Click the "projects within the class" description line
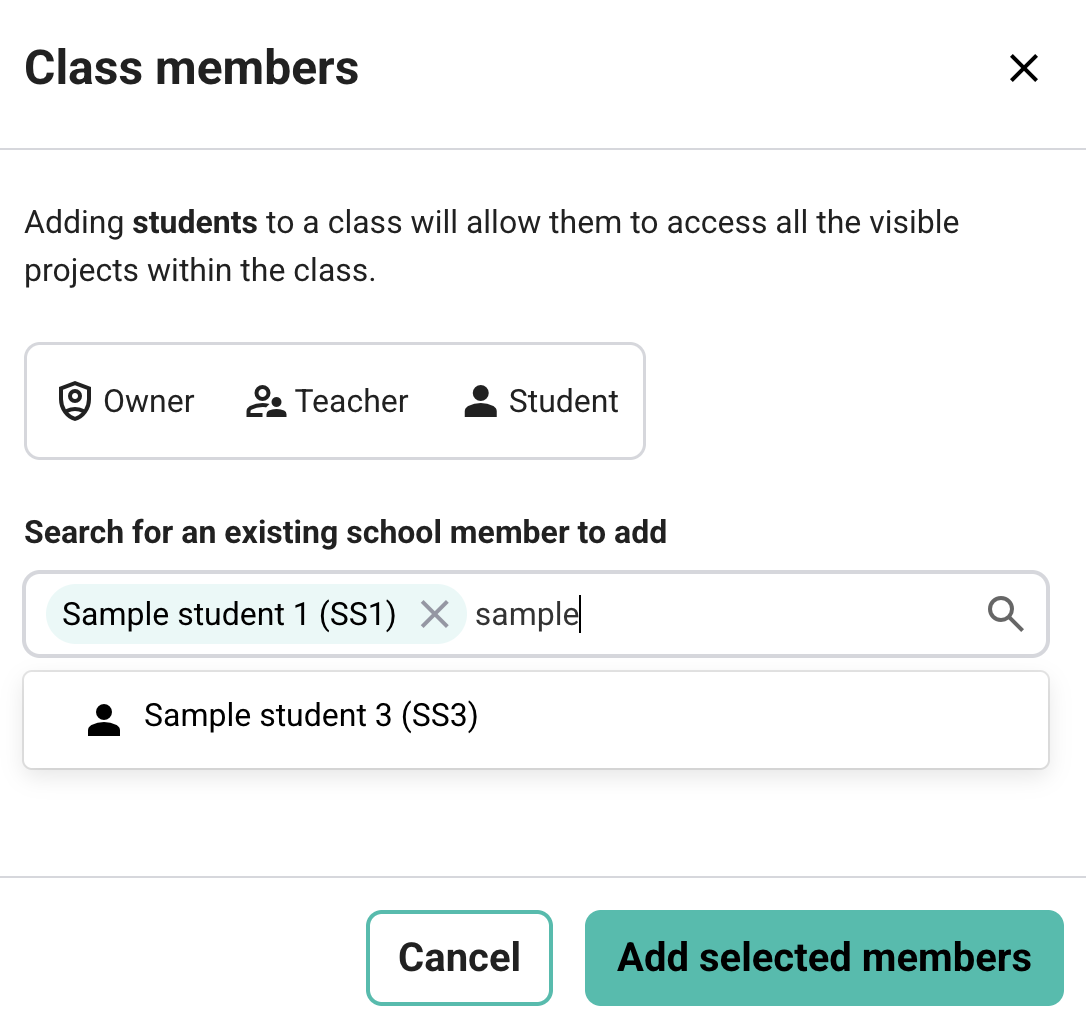The width and height of the screenshot is (1086, 1030). pyautogui.click(x=200, y=271)
